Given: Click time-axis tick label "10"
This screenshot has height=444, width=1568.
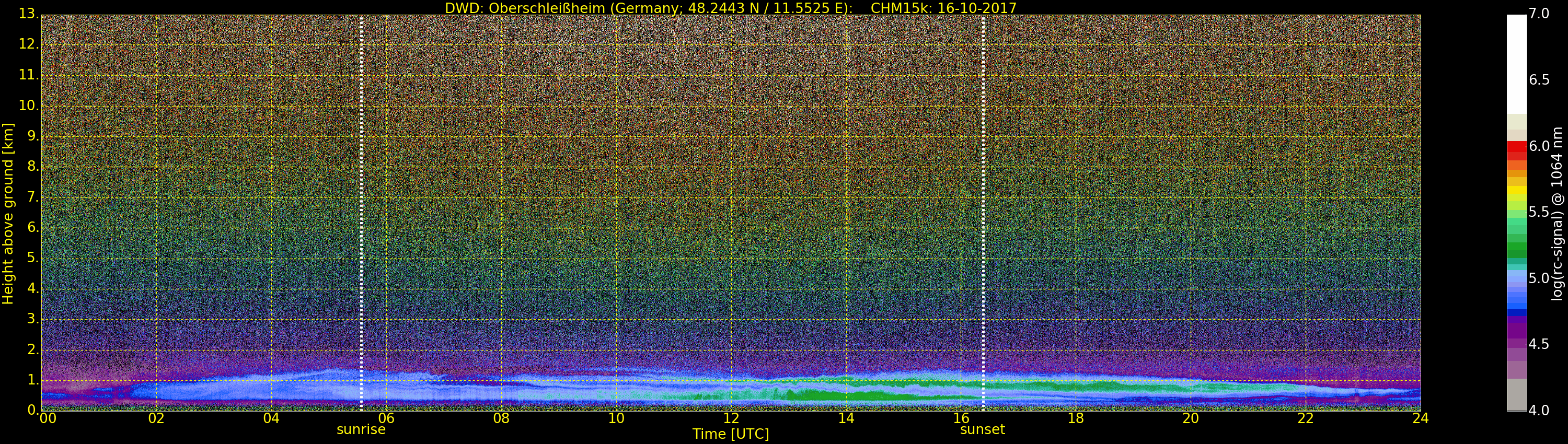Looking at the screenshot, I should [616, 418].
